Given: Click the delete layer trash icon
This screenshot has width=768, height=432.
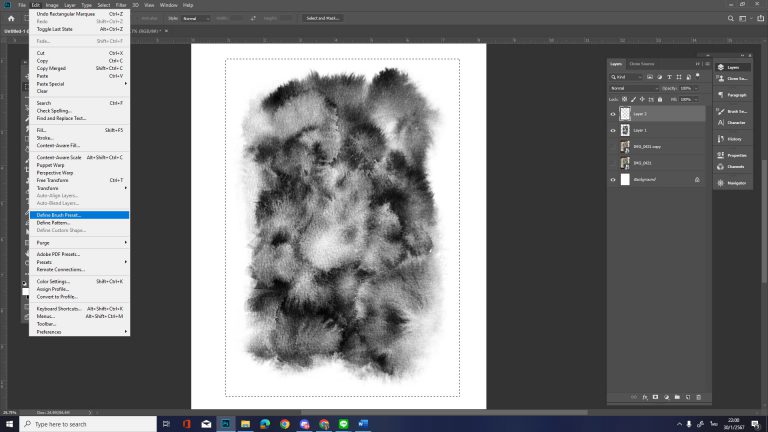Looking at the screenshot, I should [x=698, y=397].
